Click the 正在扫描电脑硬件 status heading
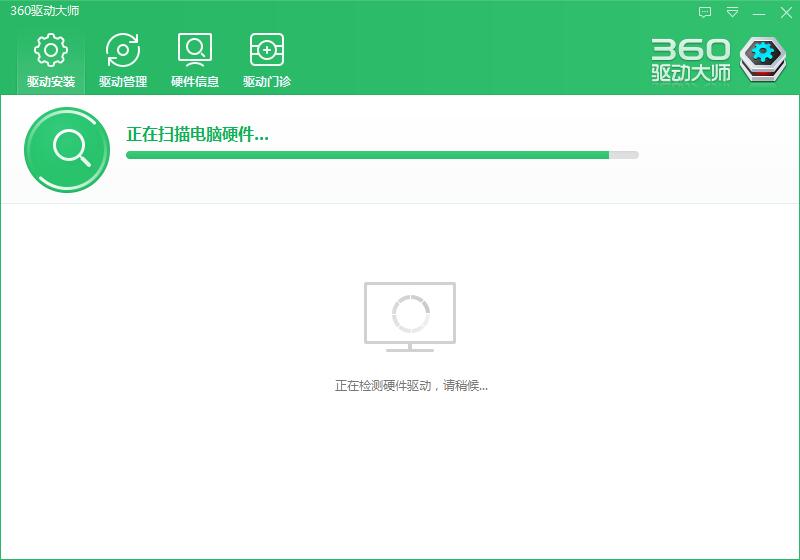 197,134
